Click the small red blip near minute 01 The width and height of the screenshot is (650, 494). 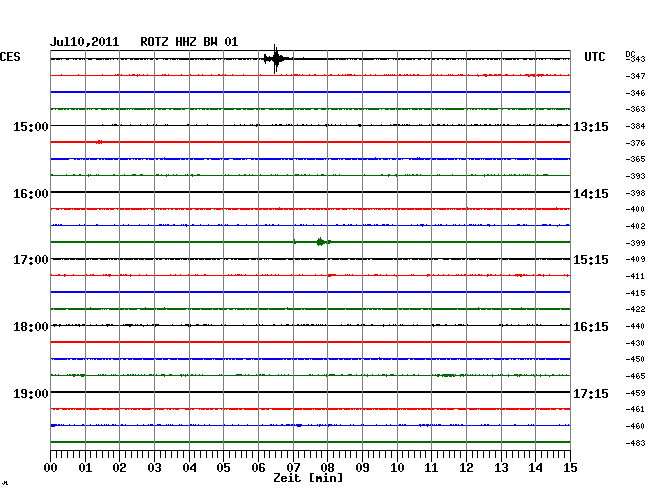pyautogui.click(x=99, y=142)
